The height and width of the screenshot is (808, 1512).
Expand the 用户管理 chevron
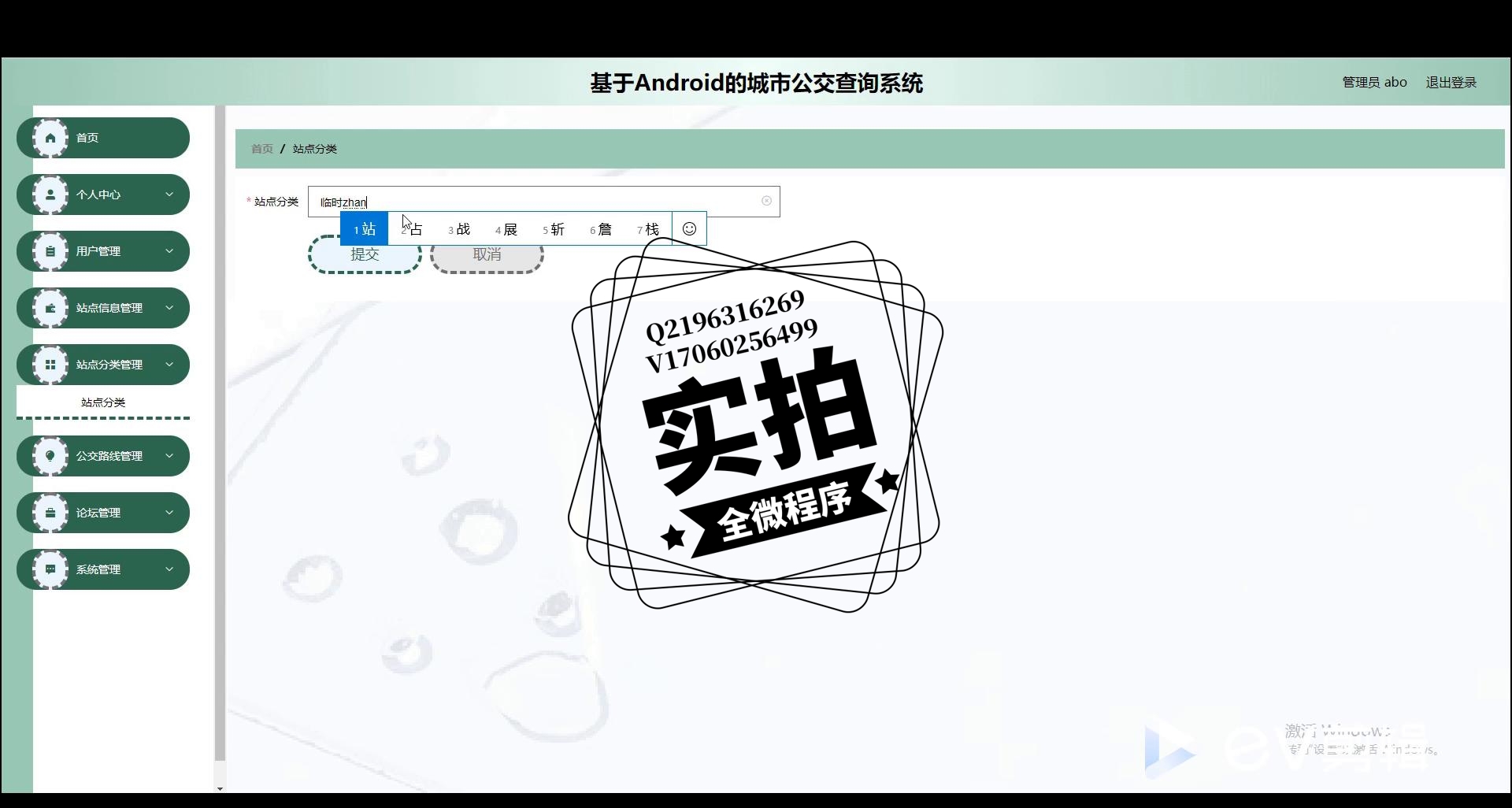[169, 251]
